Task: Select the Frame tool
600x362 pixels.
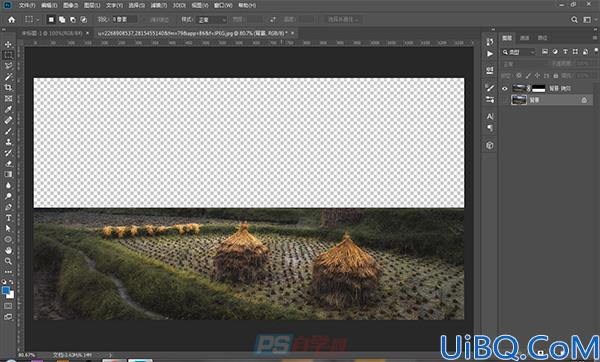Action: tap(8, 98)
